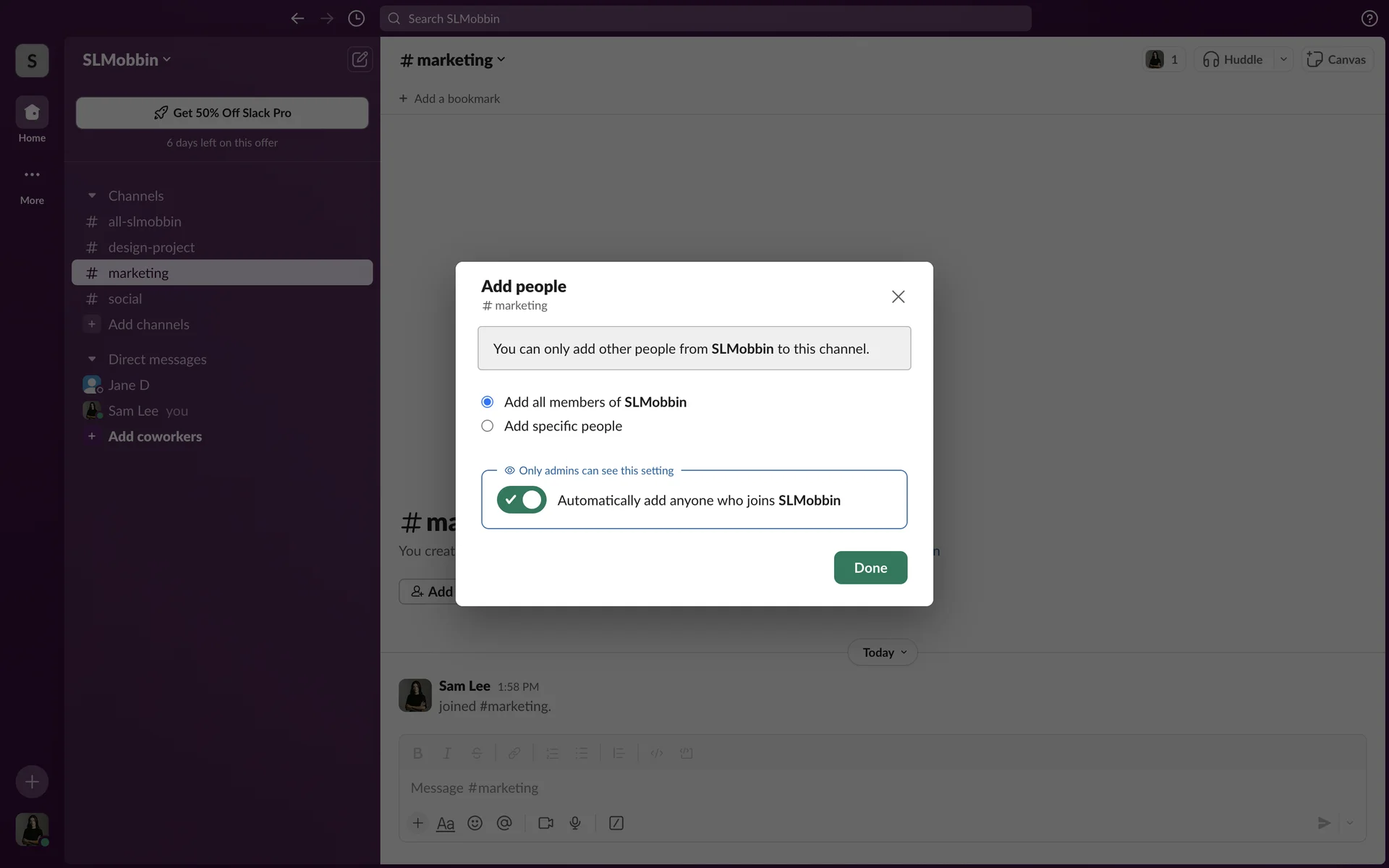Open the social channel
The image size is (1389, 868).
click(x=125, y=299)
